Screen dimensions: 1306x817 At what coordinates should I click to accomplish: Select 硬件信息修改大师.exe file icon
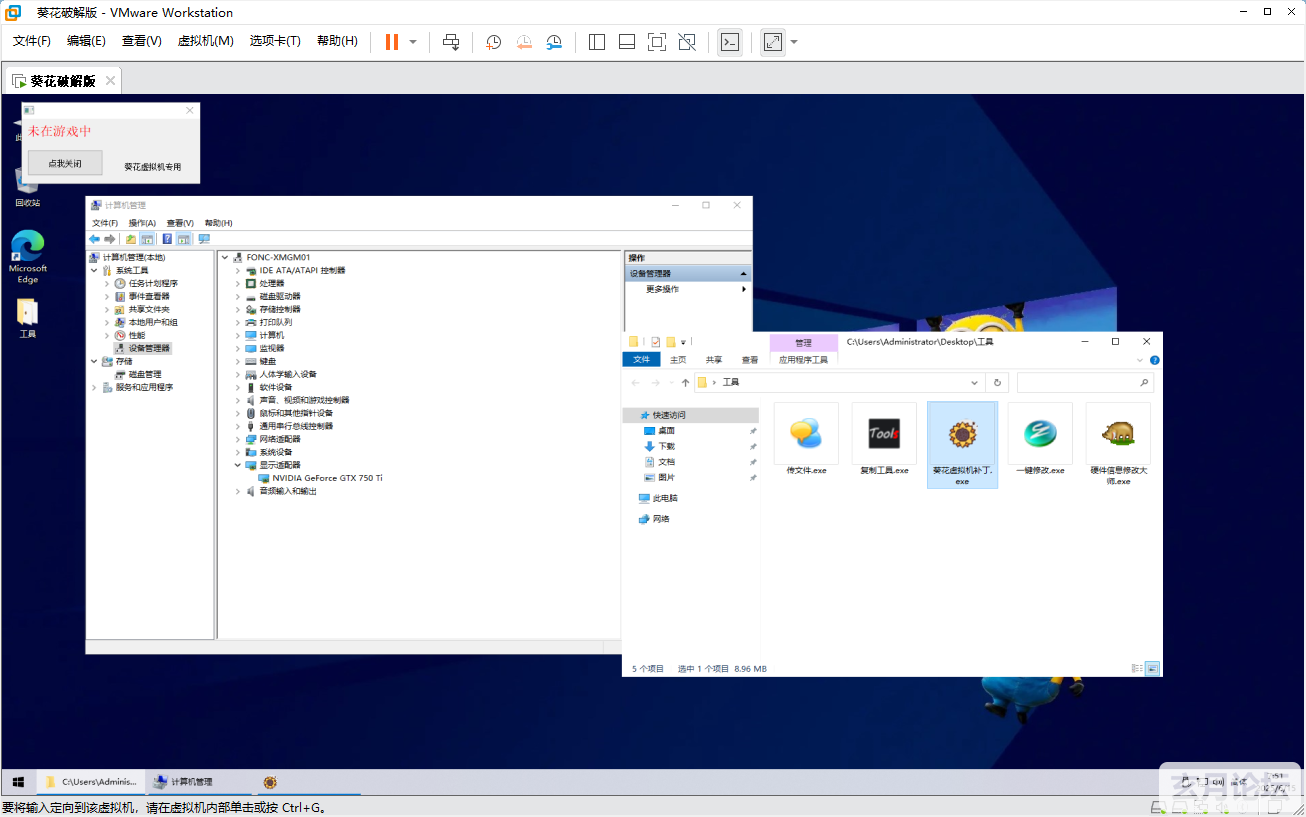point(1118,445)
